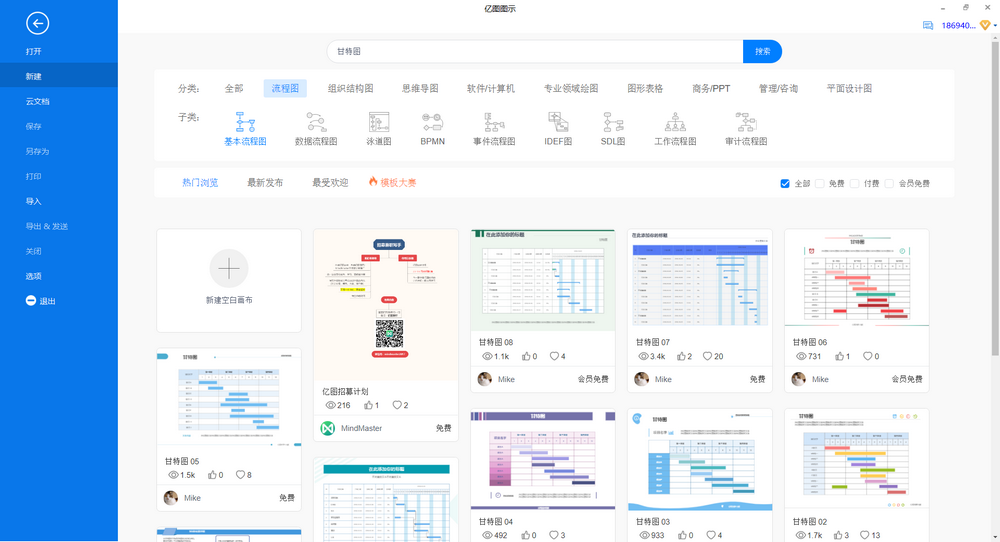Select the 事件流程图 icon
This screenshot has width=1000, height=542.
coord(494,123)
